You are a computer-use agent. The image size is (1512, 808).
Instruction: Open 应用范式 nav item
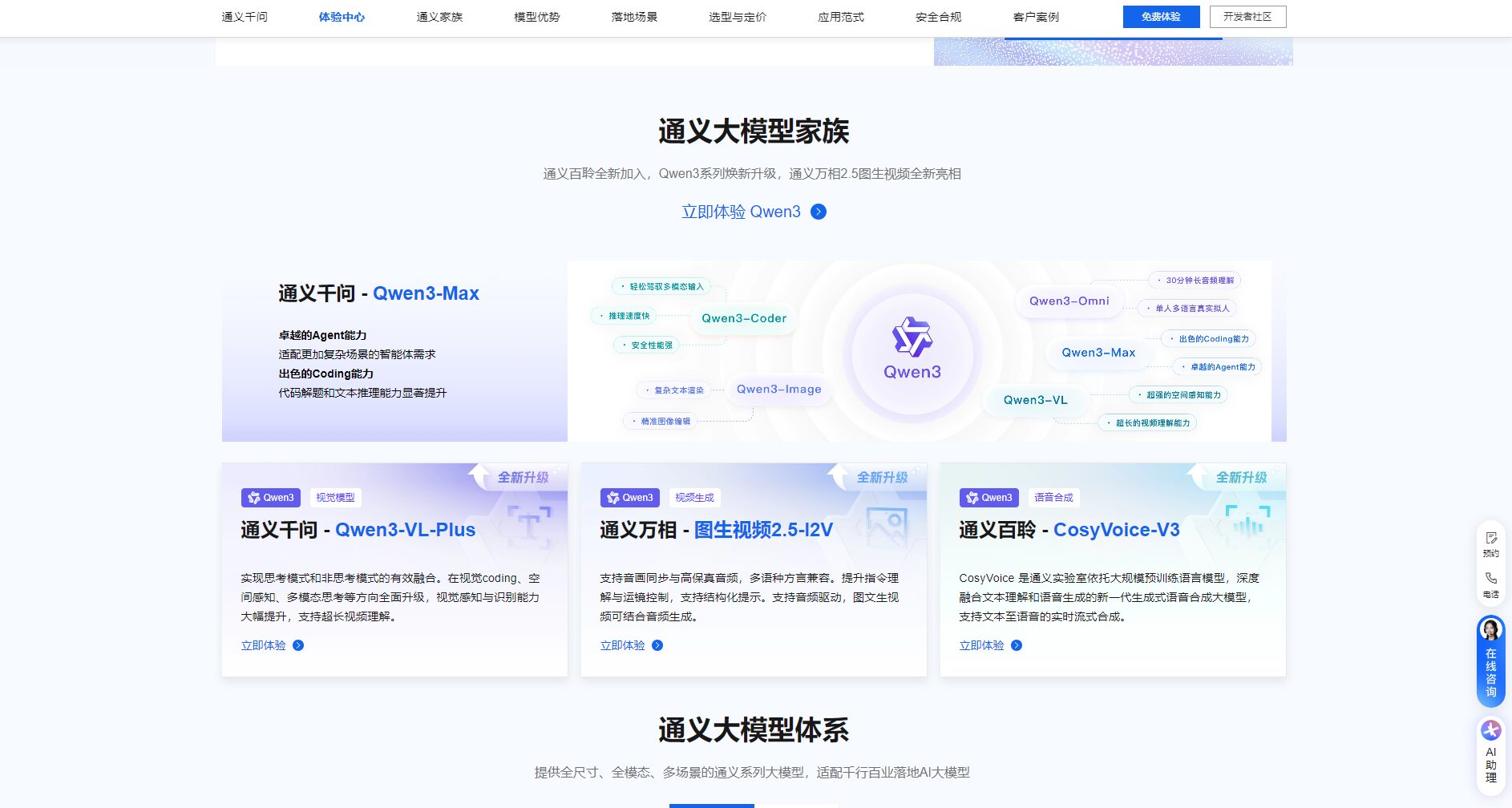tap(841, 17)
